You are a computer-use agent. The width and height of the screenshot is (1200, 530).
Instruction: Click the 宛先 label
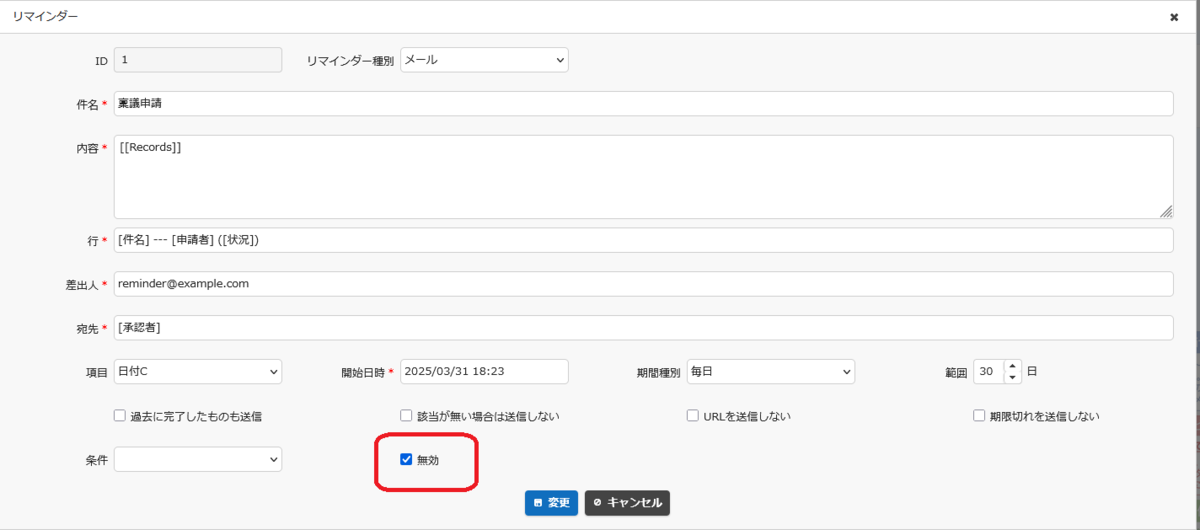(x=87, y=329)
